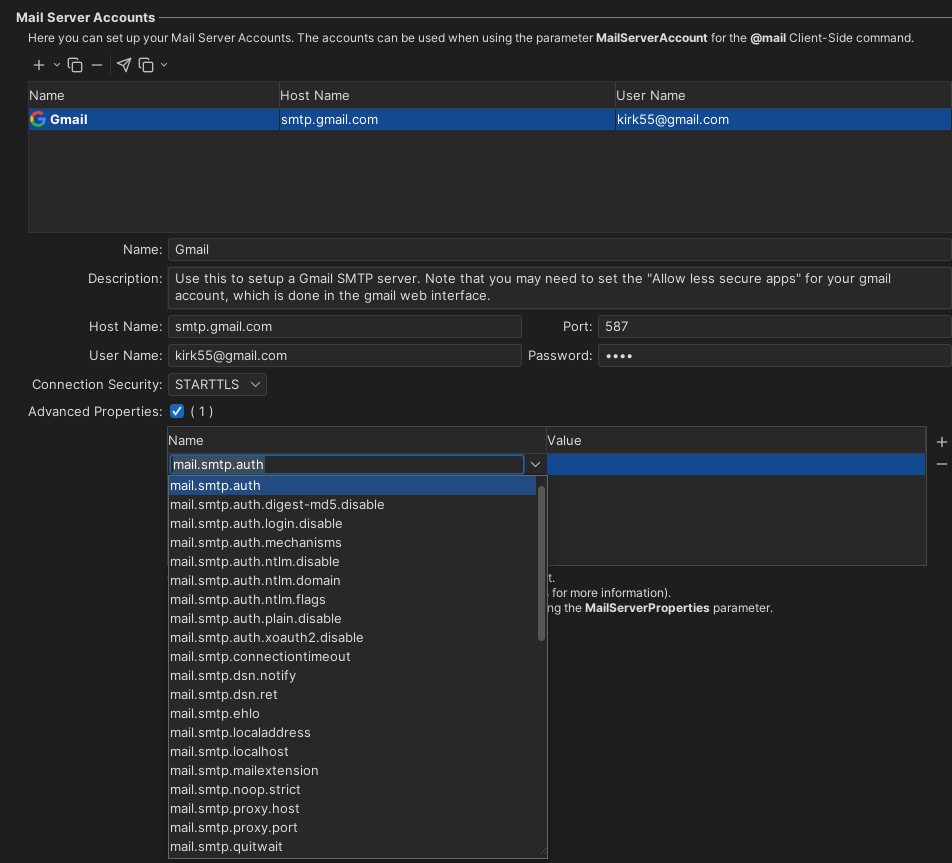952x863 pixels.
Task: Add a new mail server account
Action: pyautogui.click(x=38, y=65)
